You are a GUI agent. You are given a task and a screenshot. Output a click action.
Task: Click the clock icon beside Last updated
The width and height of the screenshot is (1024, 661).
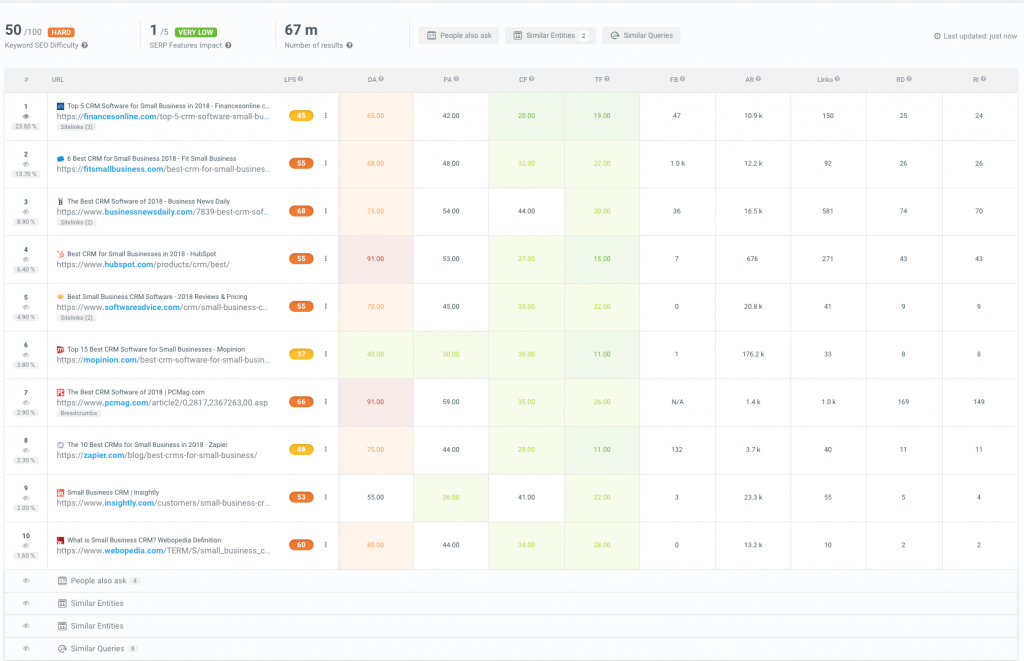click(937, 36)
